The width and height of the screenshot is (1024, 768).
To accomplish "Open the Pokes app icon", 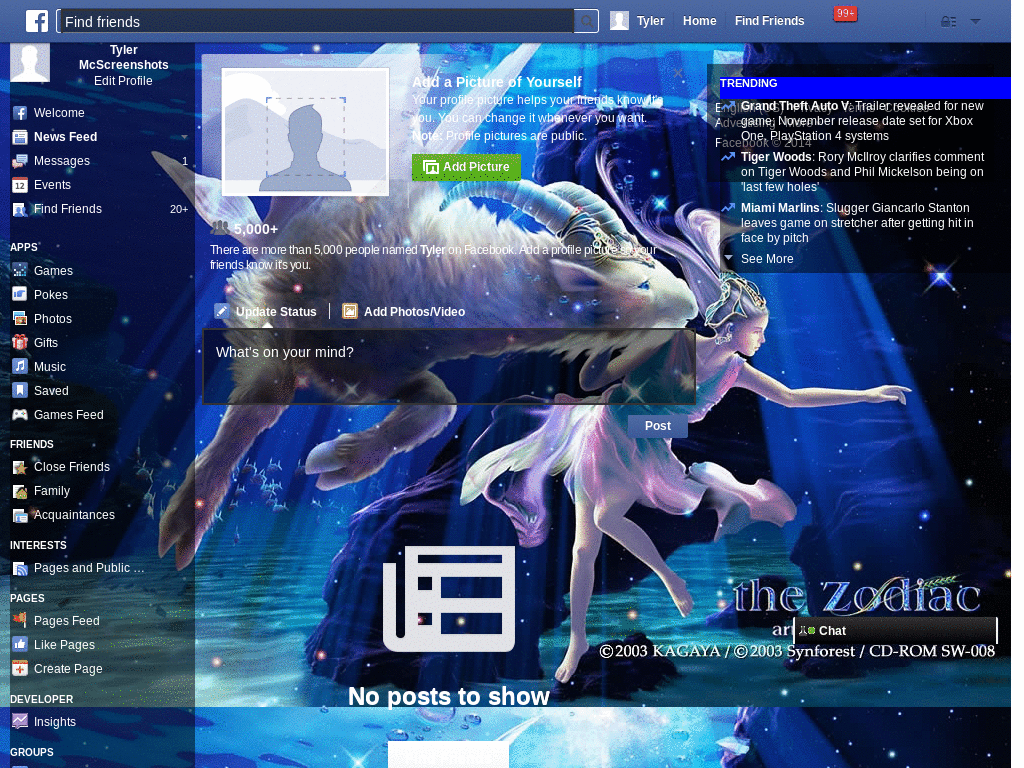I will click(20, 295).
